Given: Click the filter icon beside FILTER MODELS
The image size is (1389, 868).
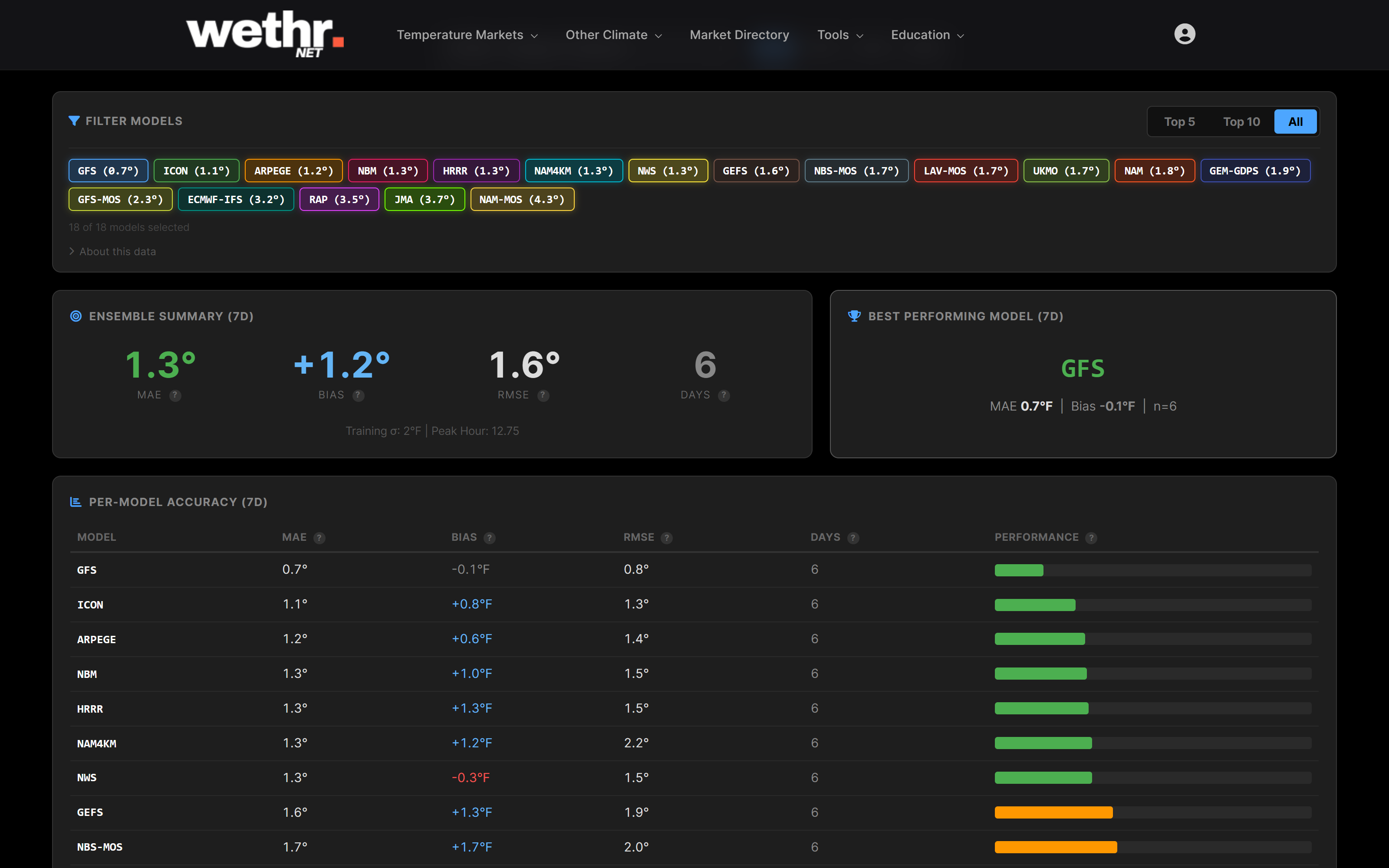Looking at the screenshot, I should [x=74, y=121].
